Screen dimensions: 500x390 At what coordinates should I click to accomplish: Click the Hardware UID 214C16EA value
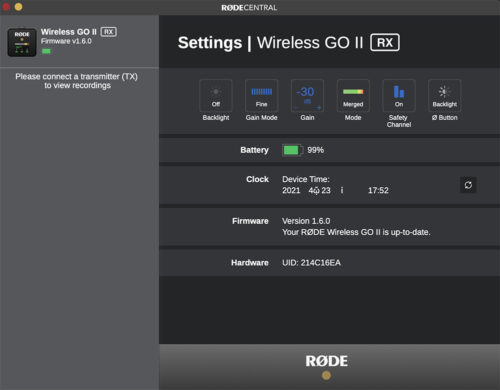[x=311, y=263]
